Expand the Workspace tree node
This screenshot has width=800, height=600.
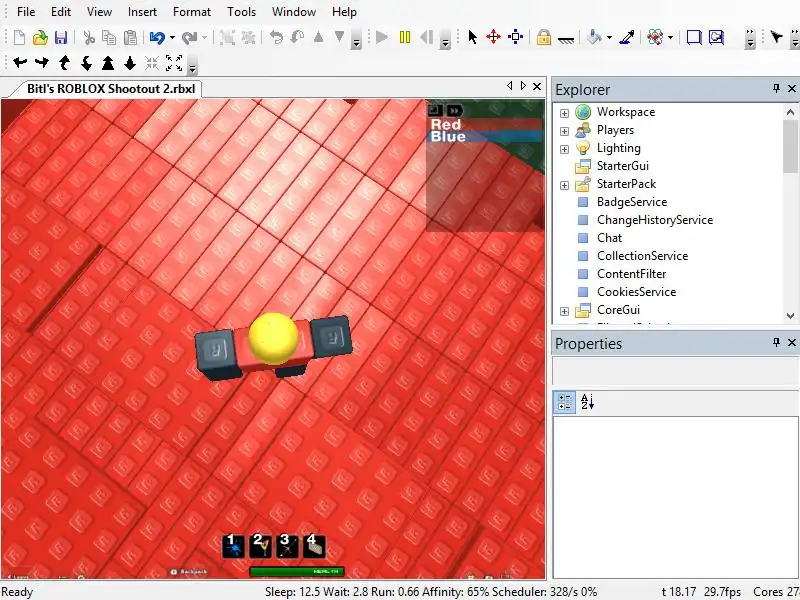pyautogui.click(x=564, y=113)
